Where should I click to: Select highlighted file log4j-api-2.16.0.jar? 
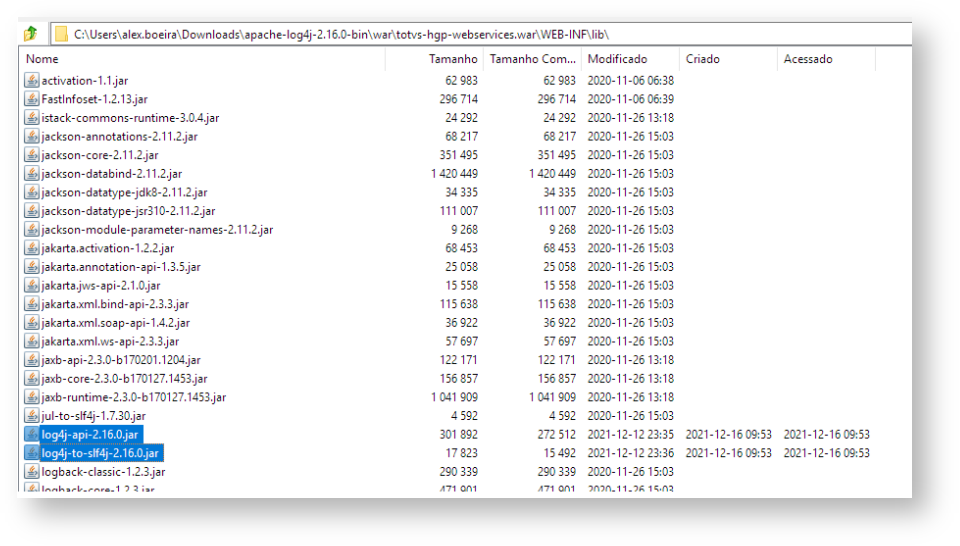pos(91,435)
